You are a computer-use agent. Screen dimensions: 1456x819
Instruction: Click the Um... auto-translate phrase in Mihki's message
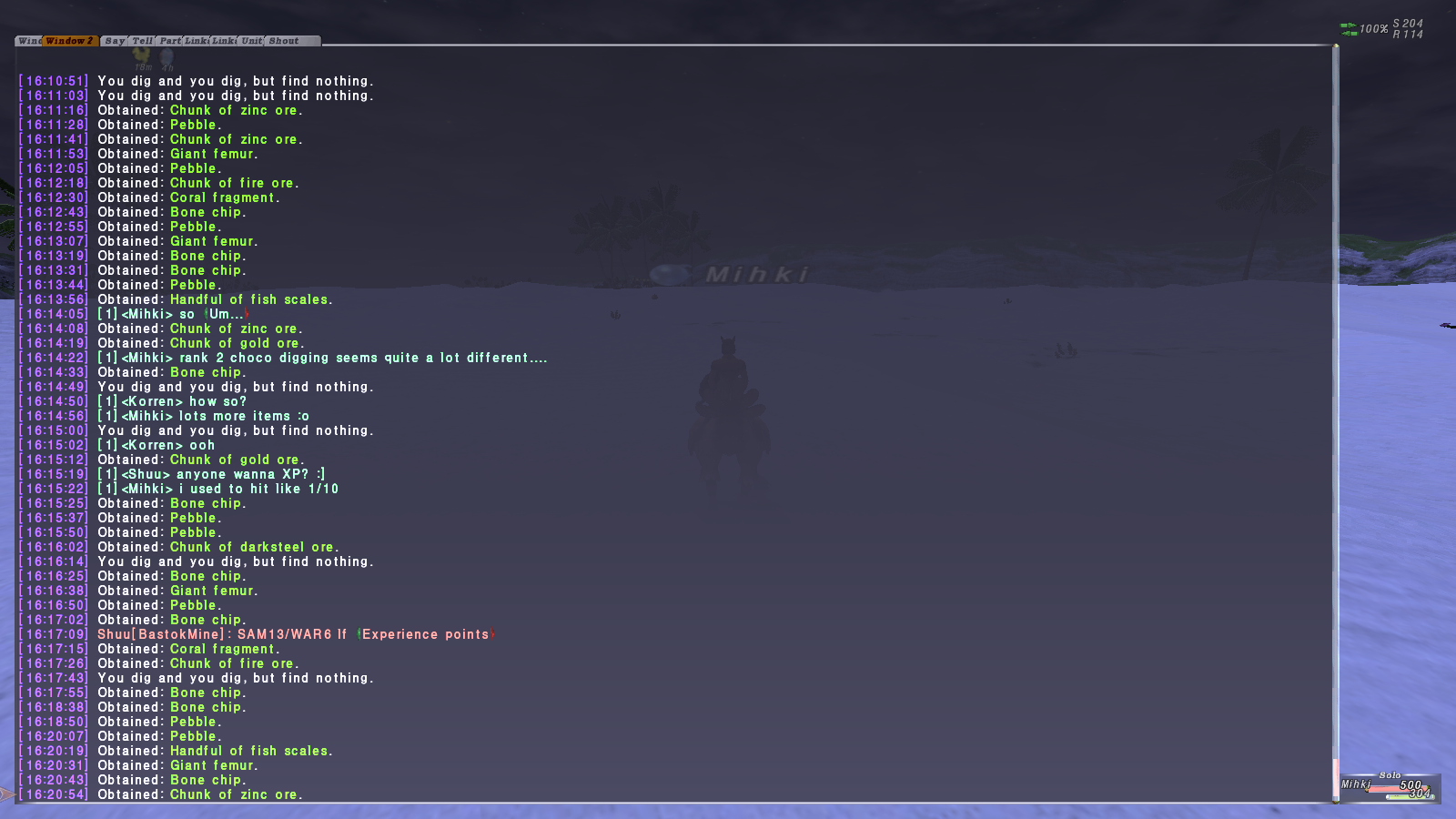pos(227,314)
